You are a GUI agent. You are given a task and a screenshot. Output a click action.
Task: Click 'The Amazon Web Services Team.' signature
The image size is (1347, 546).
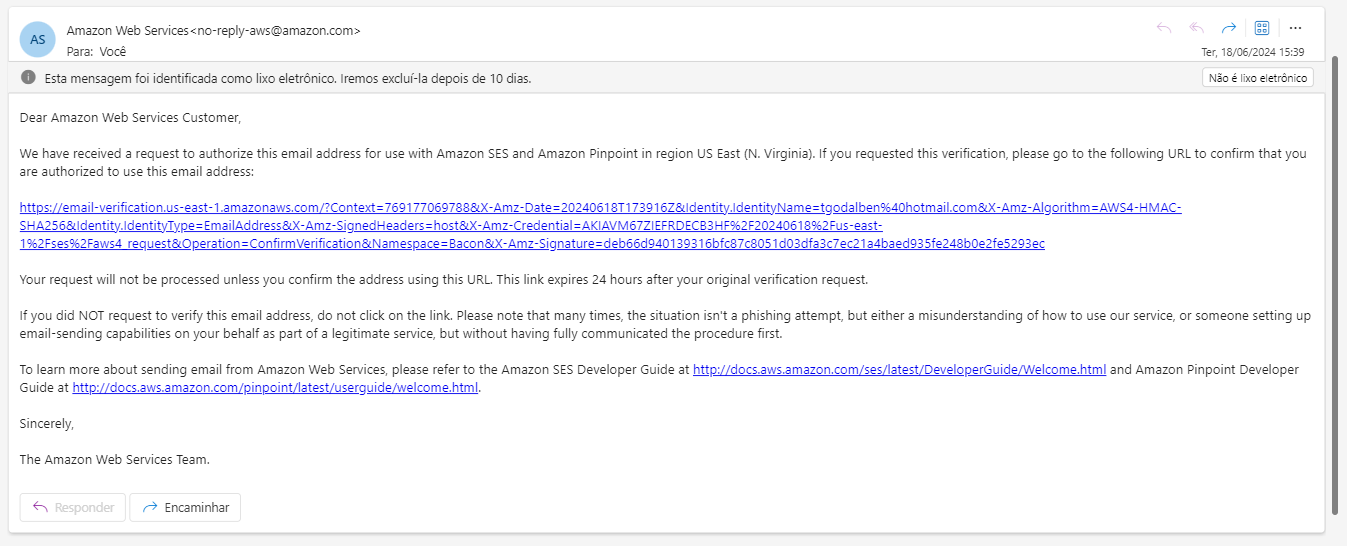pos(115,460)
